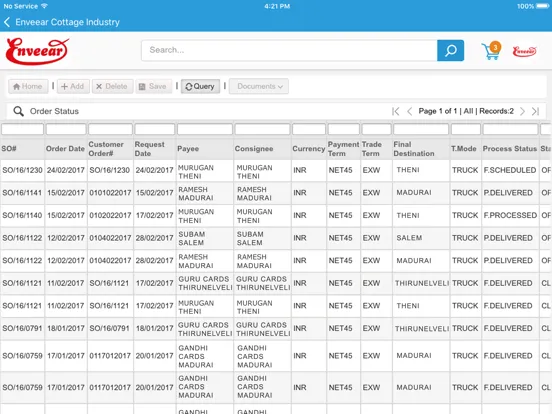Click the Final Destination filter box
Image resolution: width=552 pixels, height=414 pixels.
tap(421, 129)
